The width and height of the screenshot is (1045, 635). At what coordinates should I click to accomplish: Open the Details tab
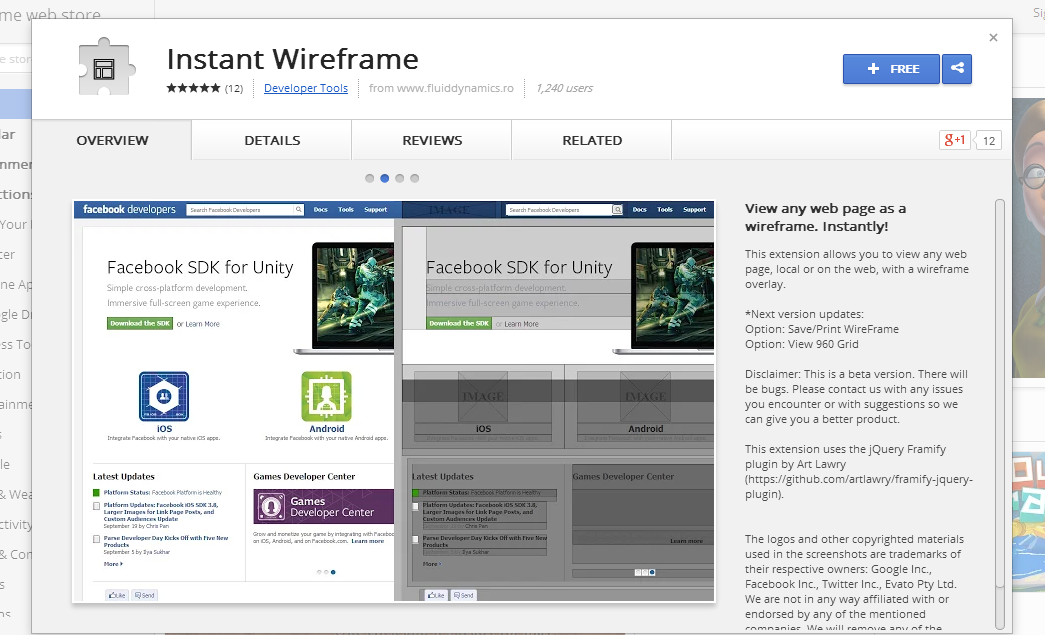[x=272, y=141]
